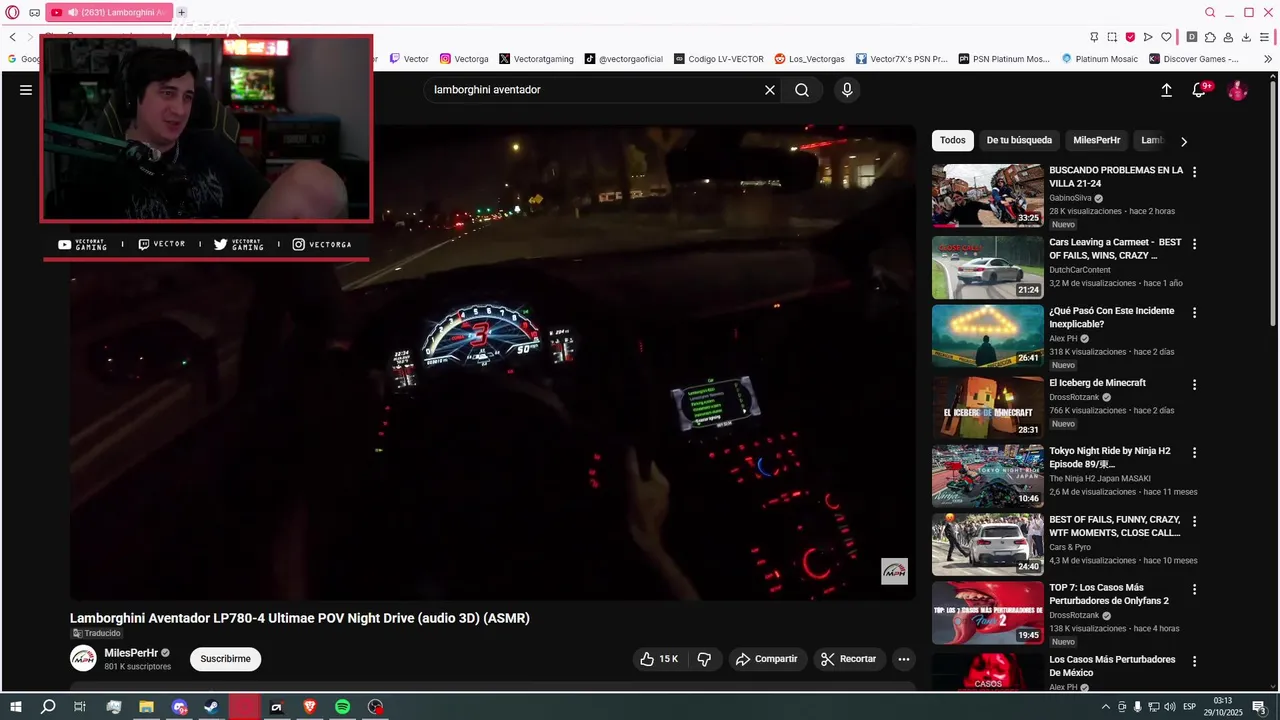Open Steam from the taskbar
Image resolution: width=1280 pixels, height=720 pixels.
211,707
